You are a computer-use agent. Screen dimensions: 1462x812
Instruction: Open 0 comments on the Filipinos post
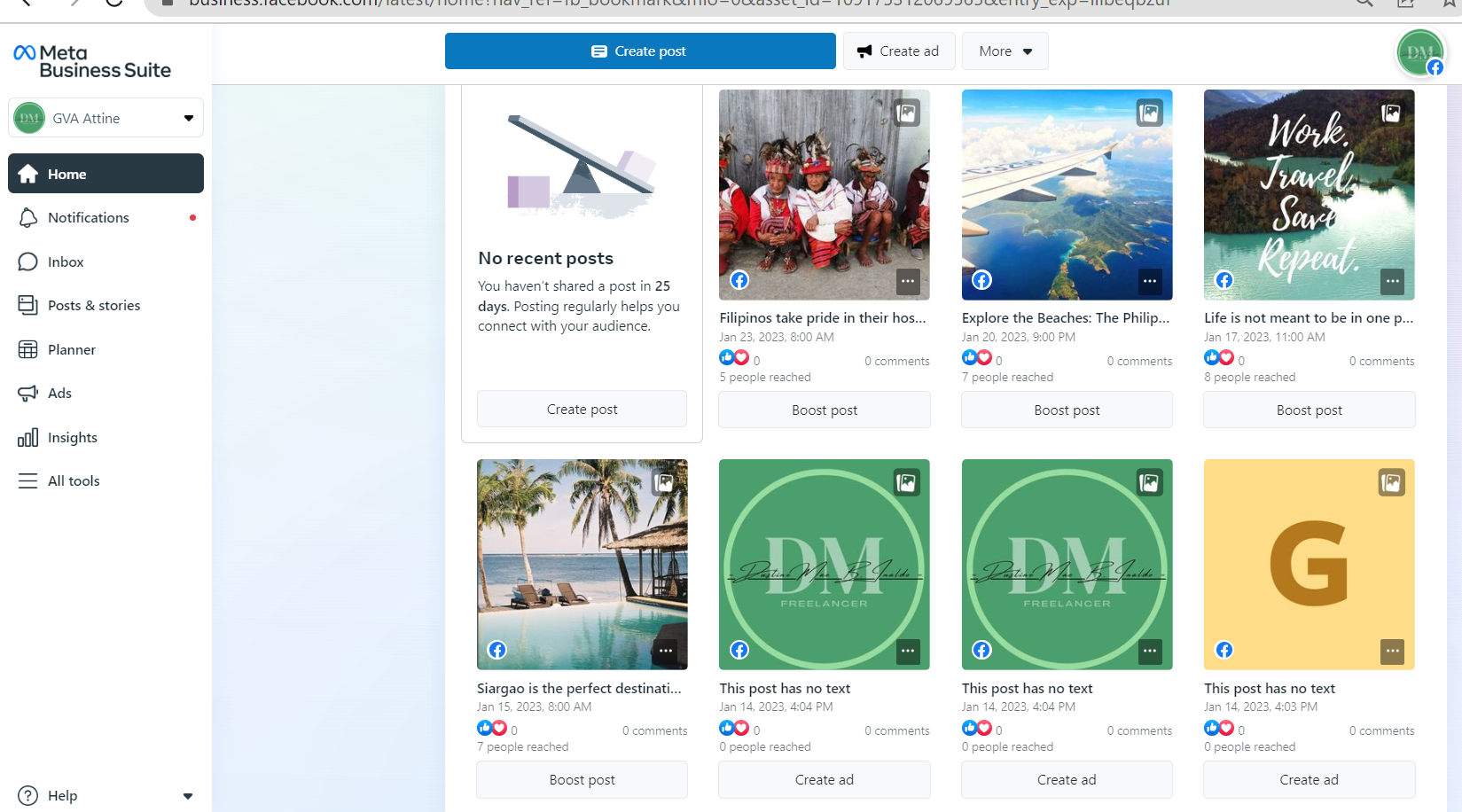pos(897,362)
